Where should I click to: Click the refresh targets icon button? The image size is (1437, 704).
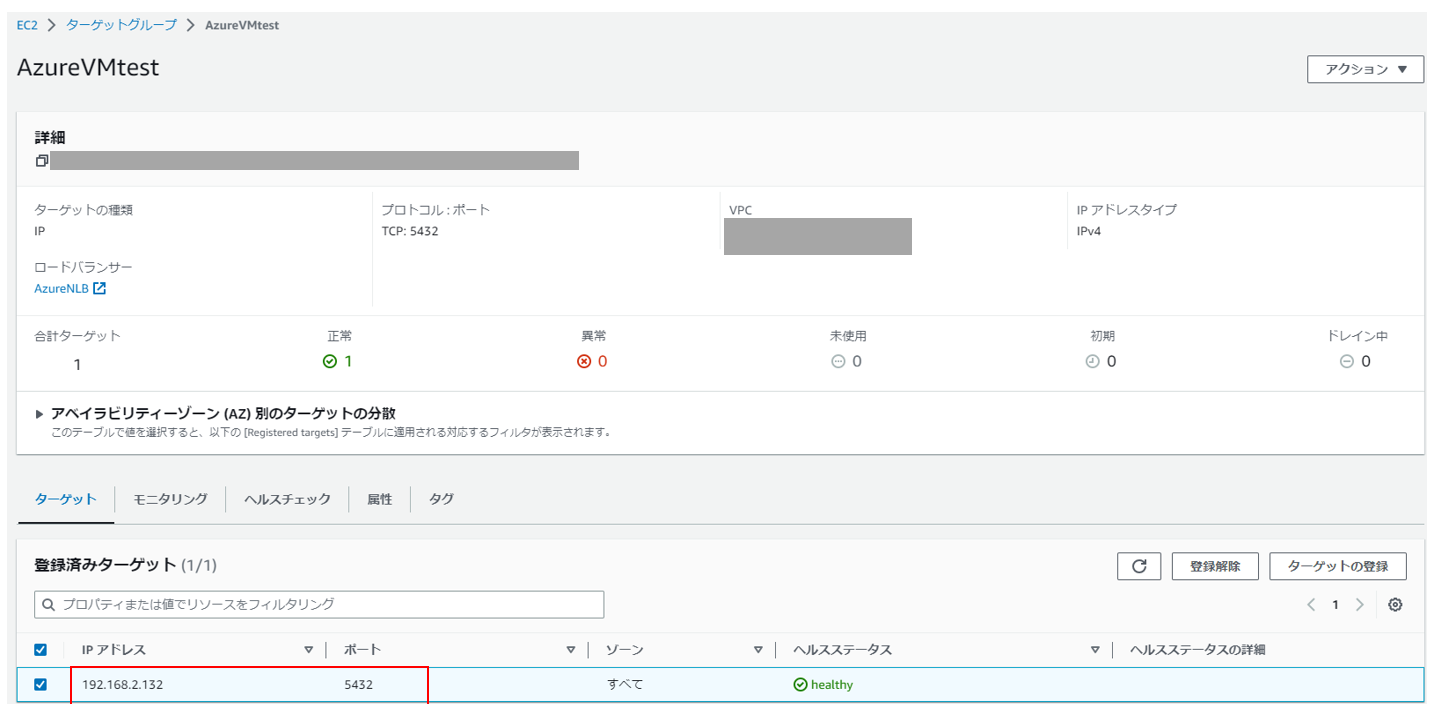coord(1139,566)
